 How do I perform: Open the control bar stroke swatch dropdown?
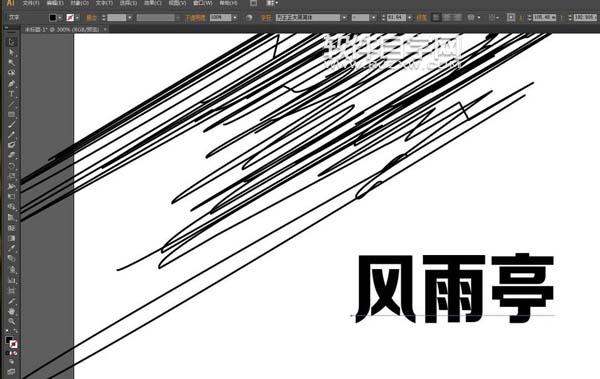[x=77, y=18]
